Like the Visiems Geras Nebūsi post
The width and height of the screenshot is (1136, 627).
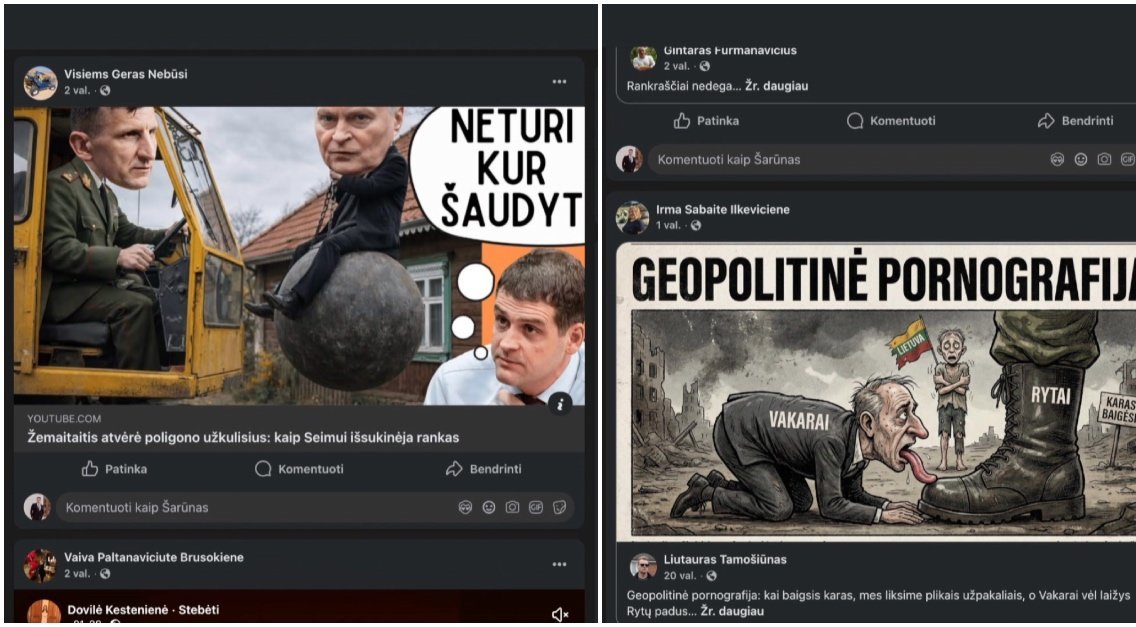tap(114, 469)
